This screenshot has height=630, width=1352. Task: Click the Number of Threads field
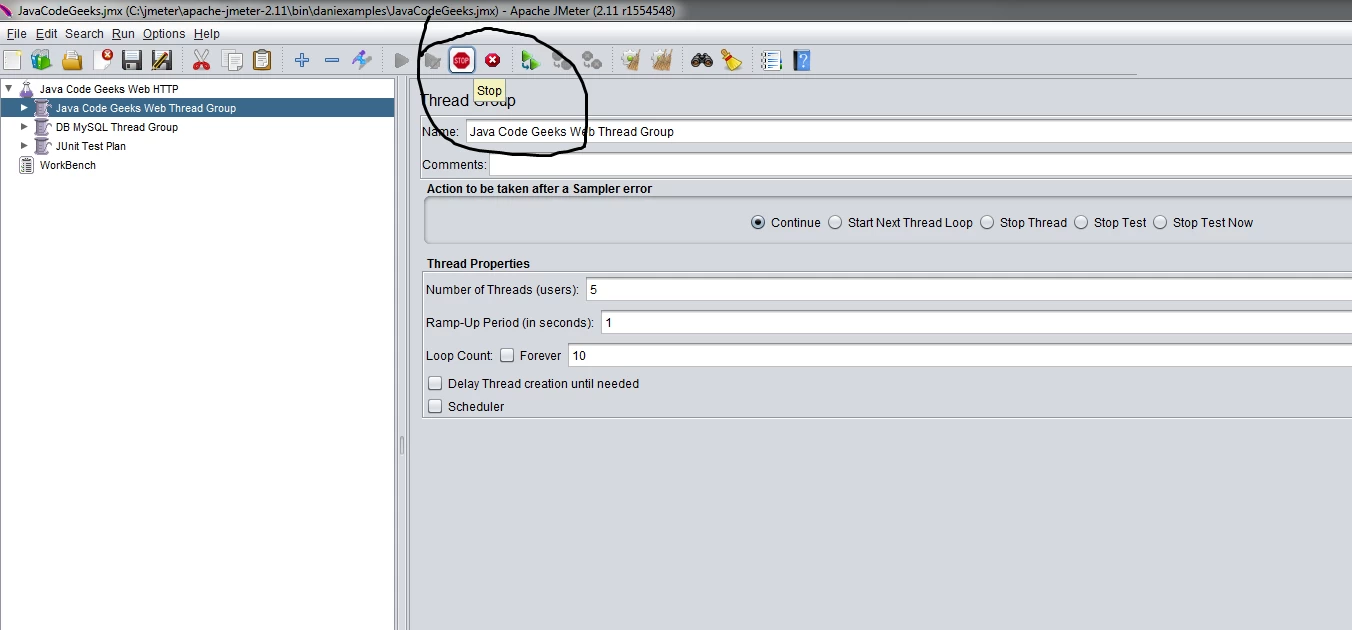[968, 289]
